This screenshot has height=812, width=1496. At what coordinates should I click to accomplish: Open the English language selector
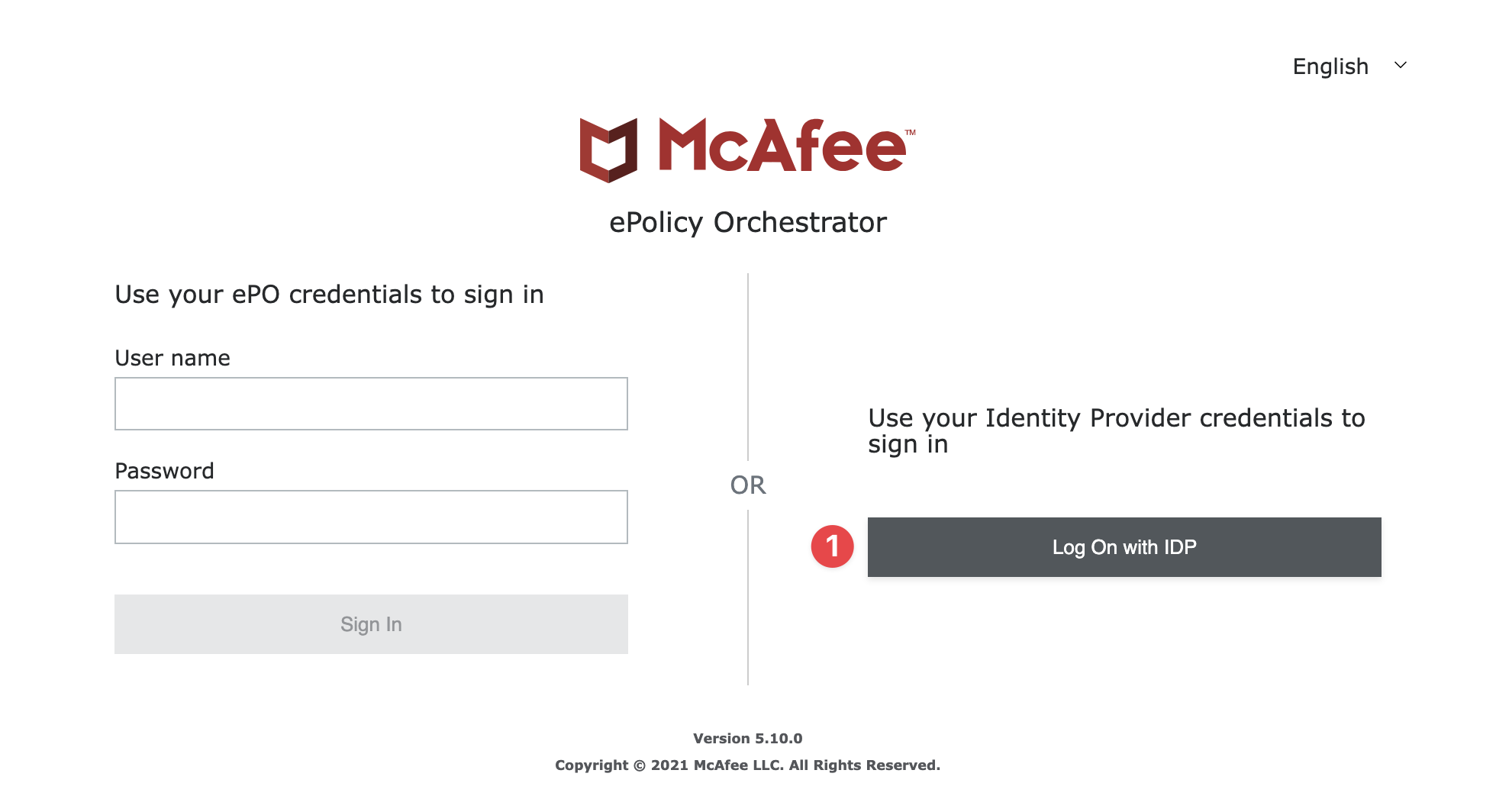(1330, 66)
